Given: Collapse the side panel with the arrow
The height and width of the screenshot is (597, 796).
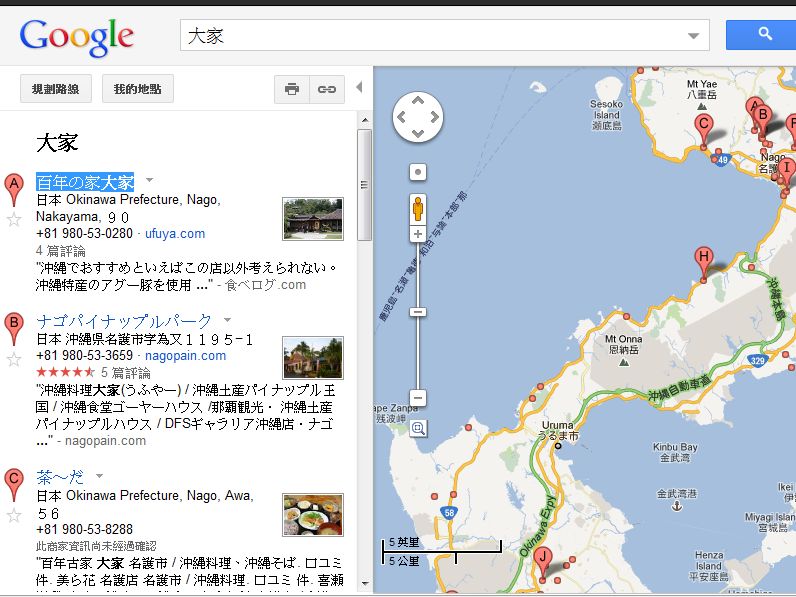Looking at the screenshot, I should point(359,87).
